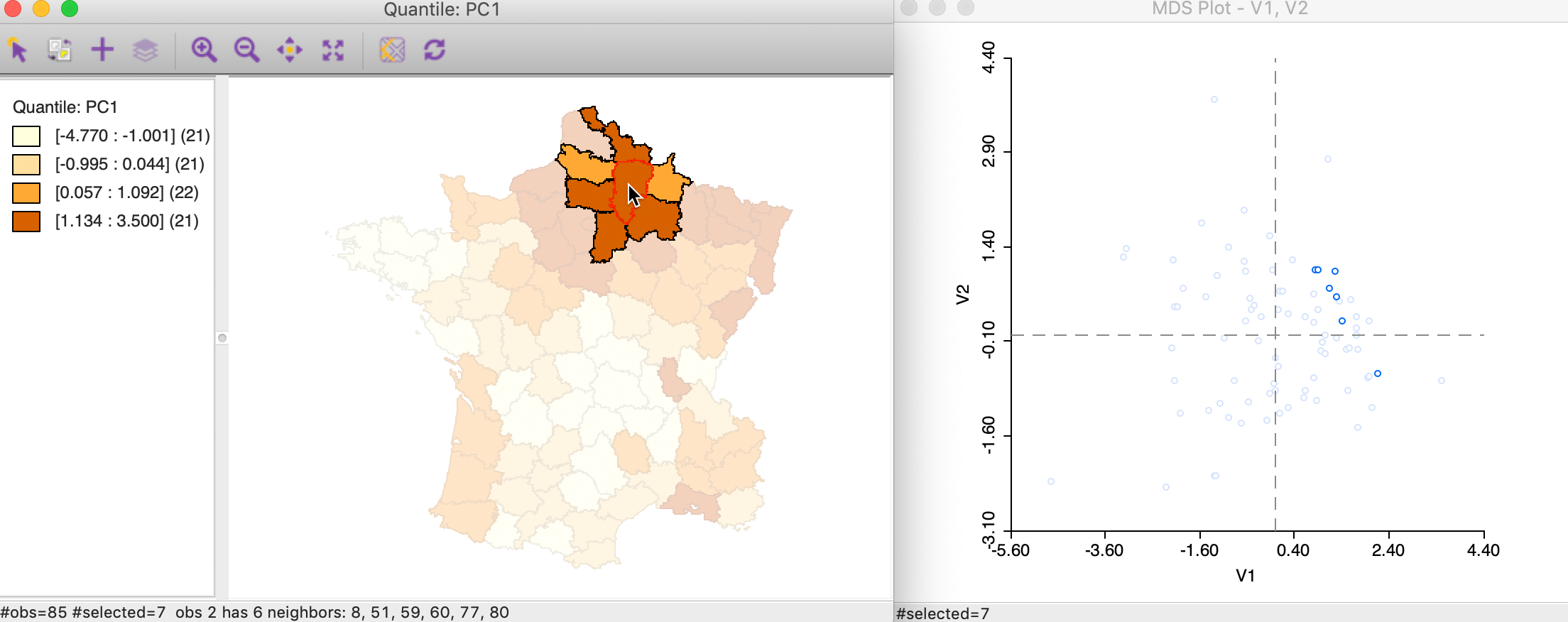Click the darkest orange legend swatch
The image size is (1568, 622).
[x=26, y=221]
